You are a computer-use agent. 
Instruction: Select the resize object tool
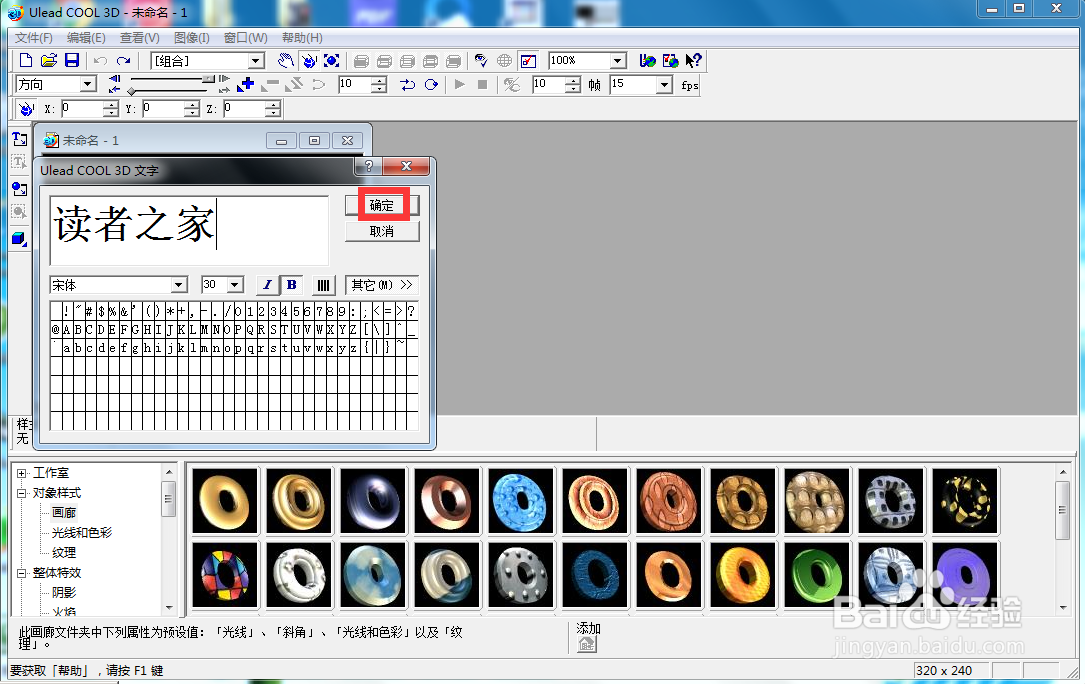tap(331, 61)
